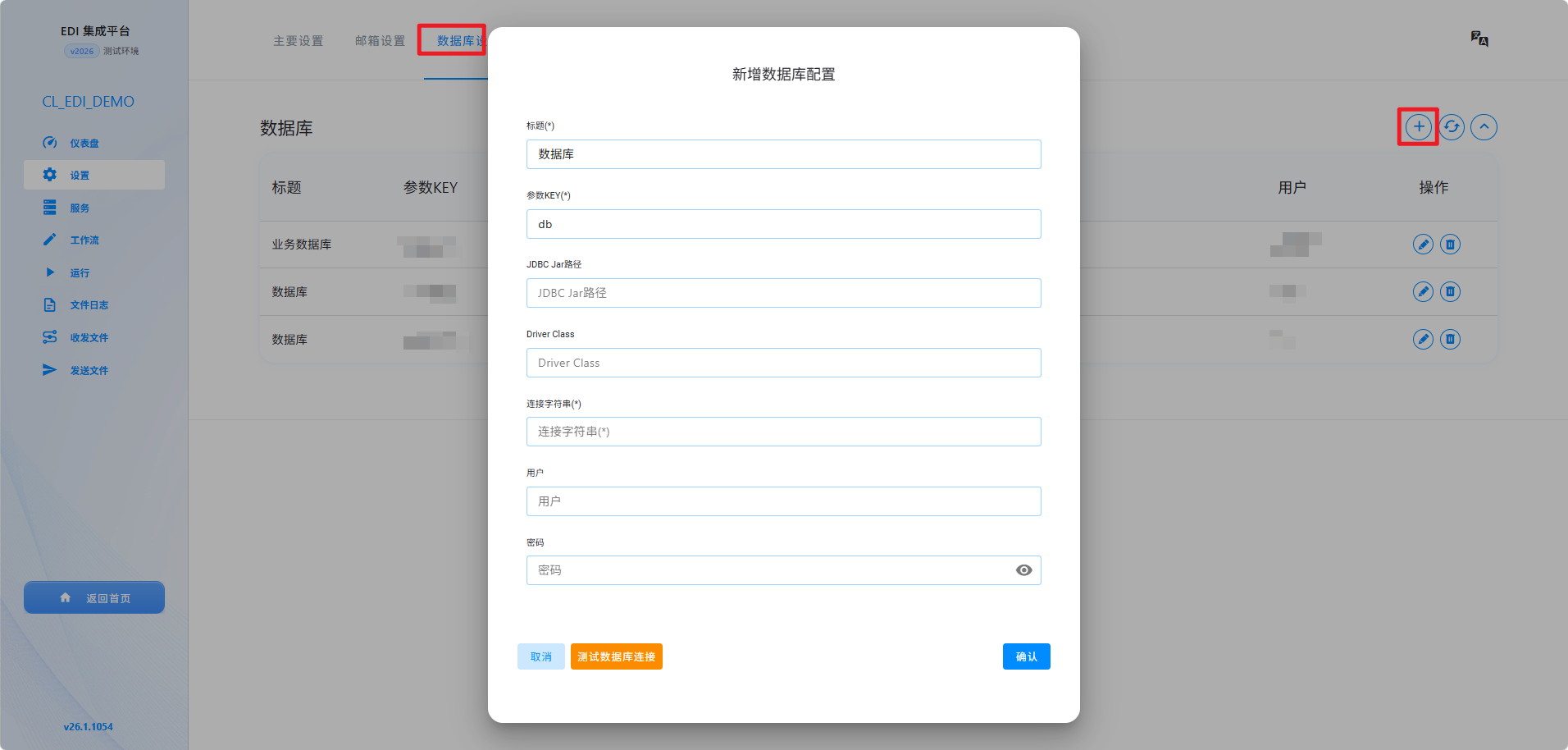The image size is (1568, 750).
Task: Click the 测试数据库连接 button
Action: click(617, 656)
